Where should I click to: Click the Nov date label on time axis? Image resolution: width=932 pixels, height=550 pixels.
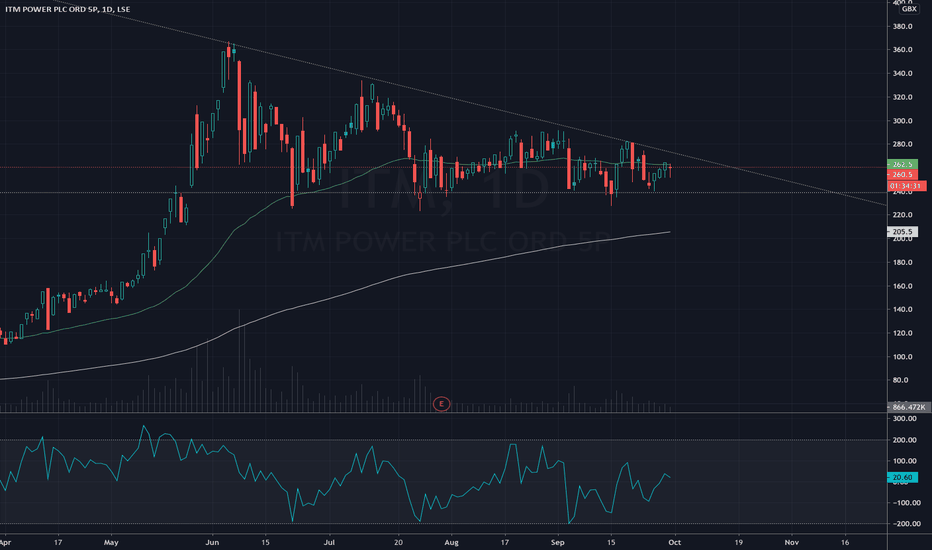[x=791, y=542]
